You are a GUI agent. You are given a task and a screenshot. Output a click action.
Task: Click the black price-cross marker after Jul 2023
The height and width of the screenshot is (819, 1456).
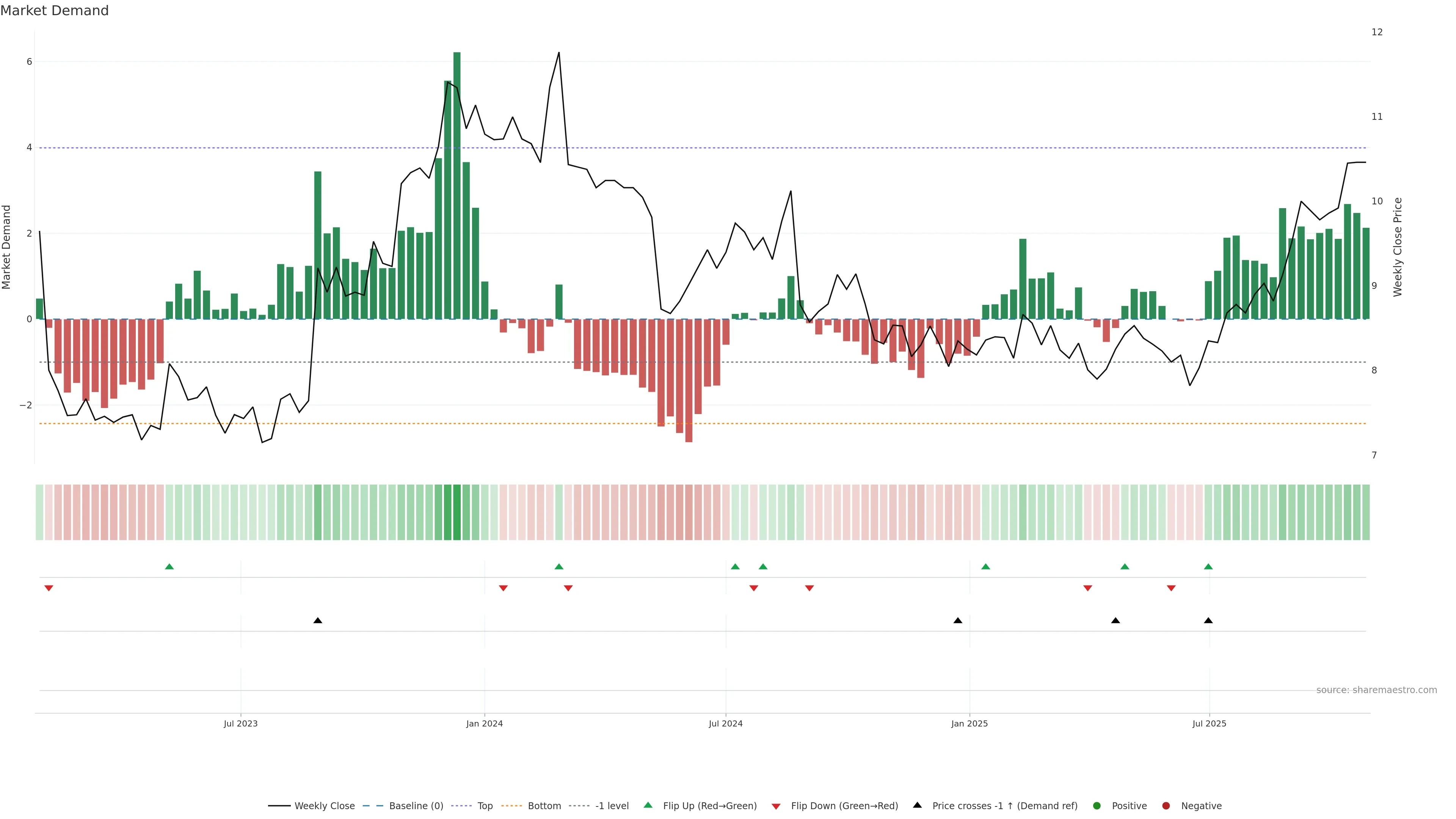(318, 621)
